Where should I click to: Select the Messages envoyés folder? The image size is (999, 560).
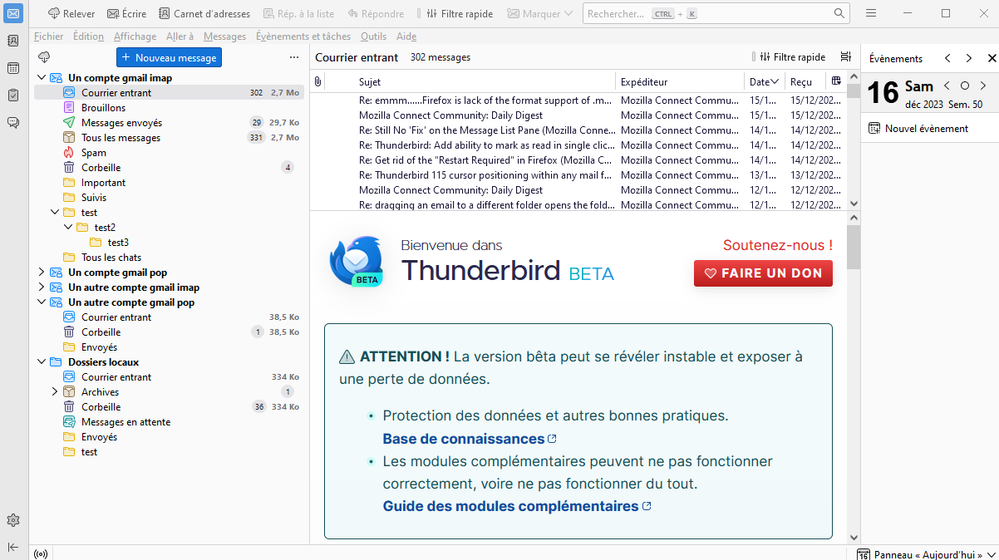pyautogui.click(x=169, y=122)
